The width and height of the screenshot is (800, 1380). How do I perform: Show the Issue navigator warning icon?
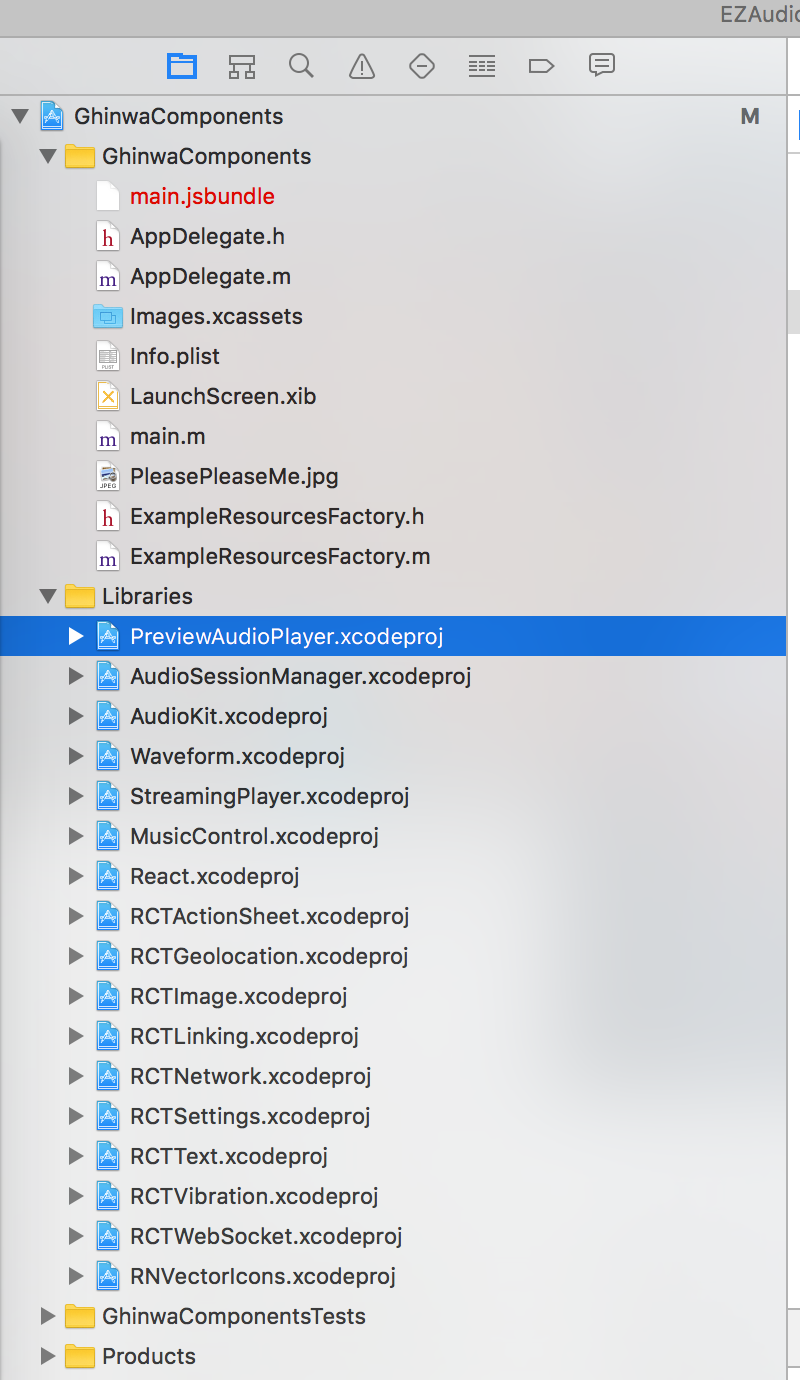(361, 66)
